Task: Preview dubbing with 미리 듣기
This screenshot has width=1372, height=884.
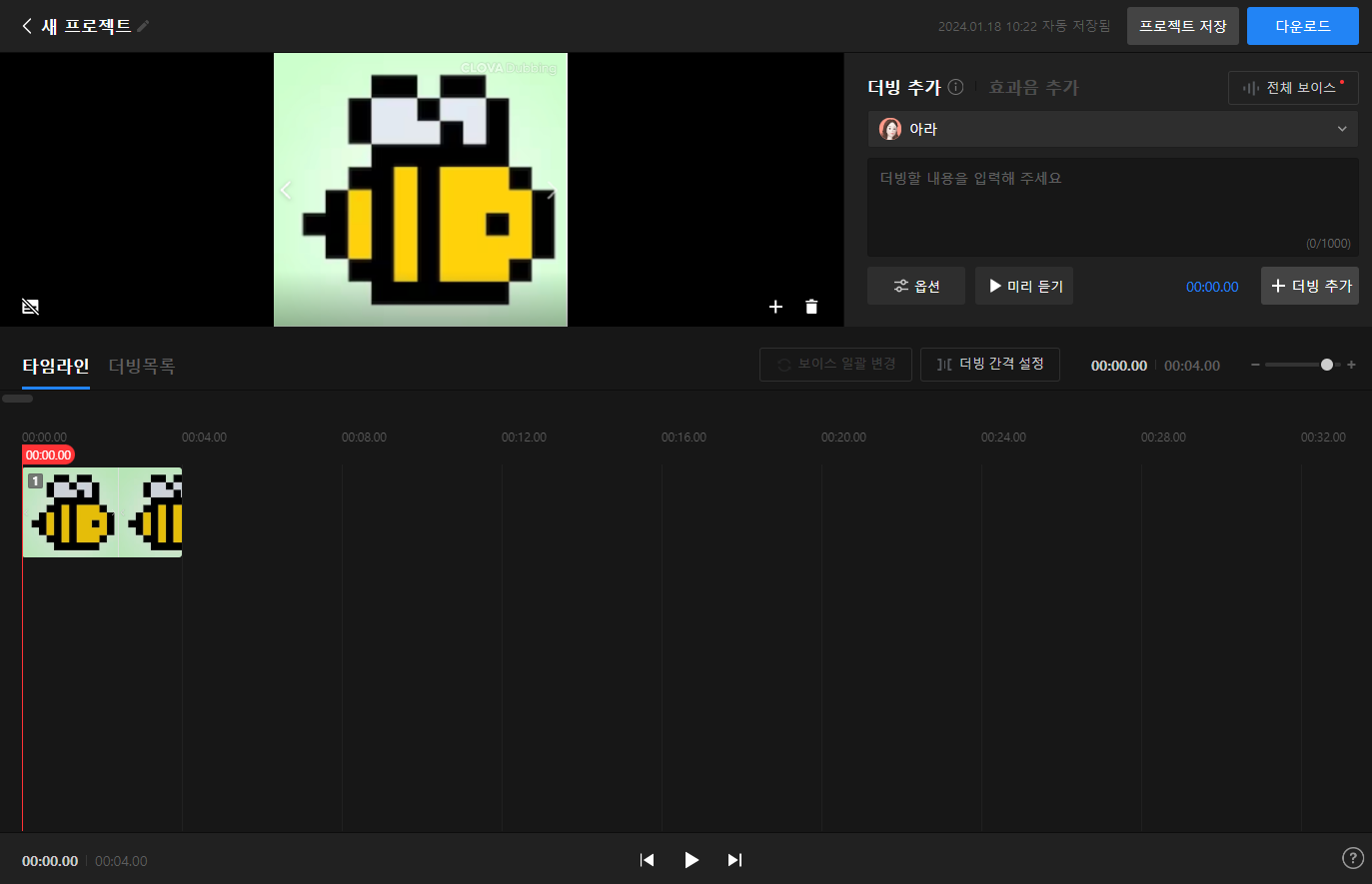Action: tap(1024, 286)
